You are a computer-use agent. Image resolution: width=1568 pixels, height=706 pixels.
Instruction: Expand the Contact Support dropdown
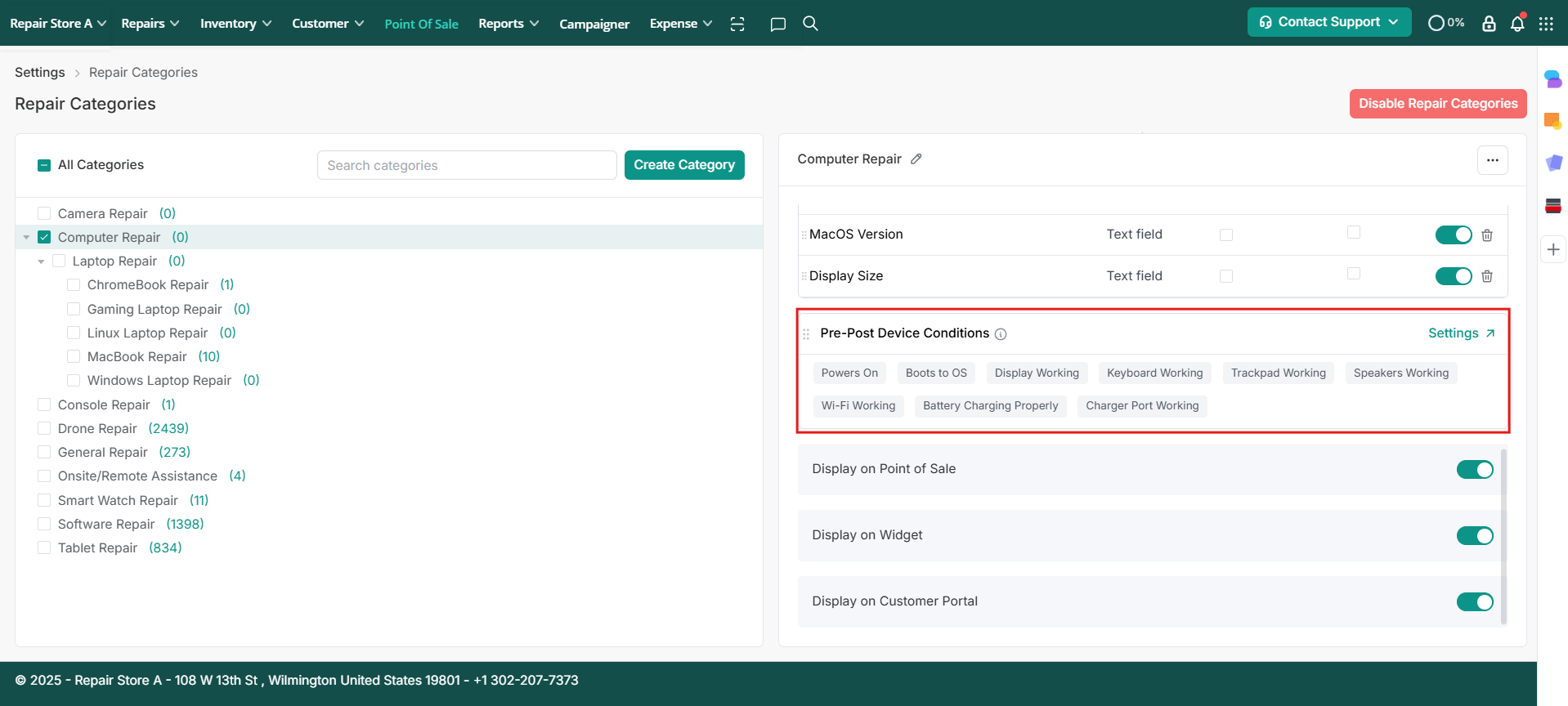1328,22
